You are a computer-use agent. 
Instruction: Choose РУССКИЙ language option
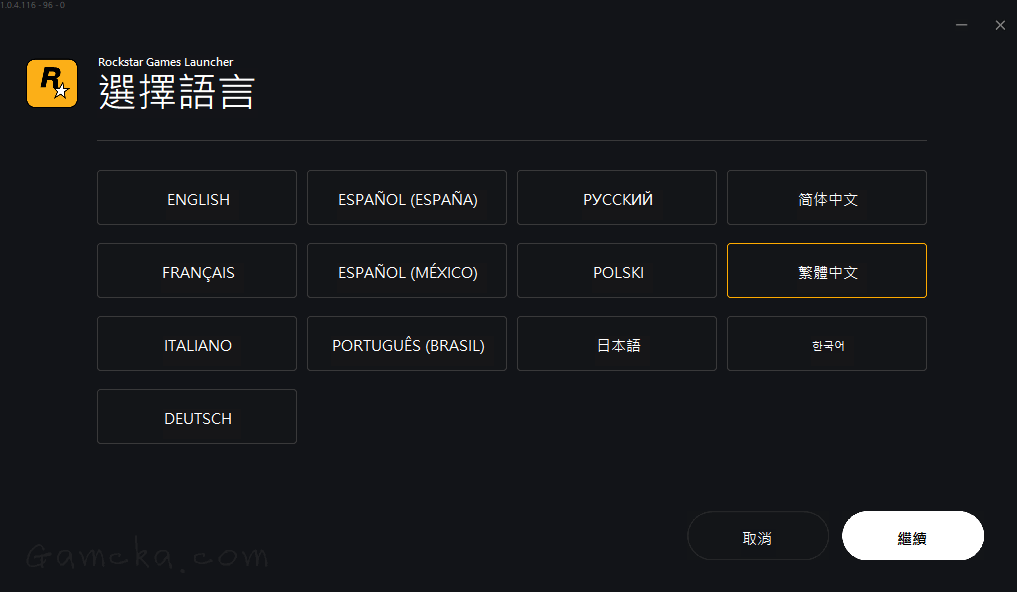(x=617, y=198)
